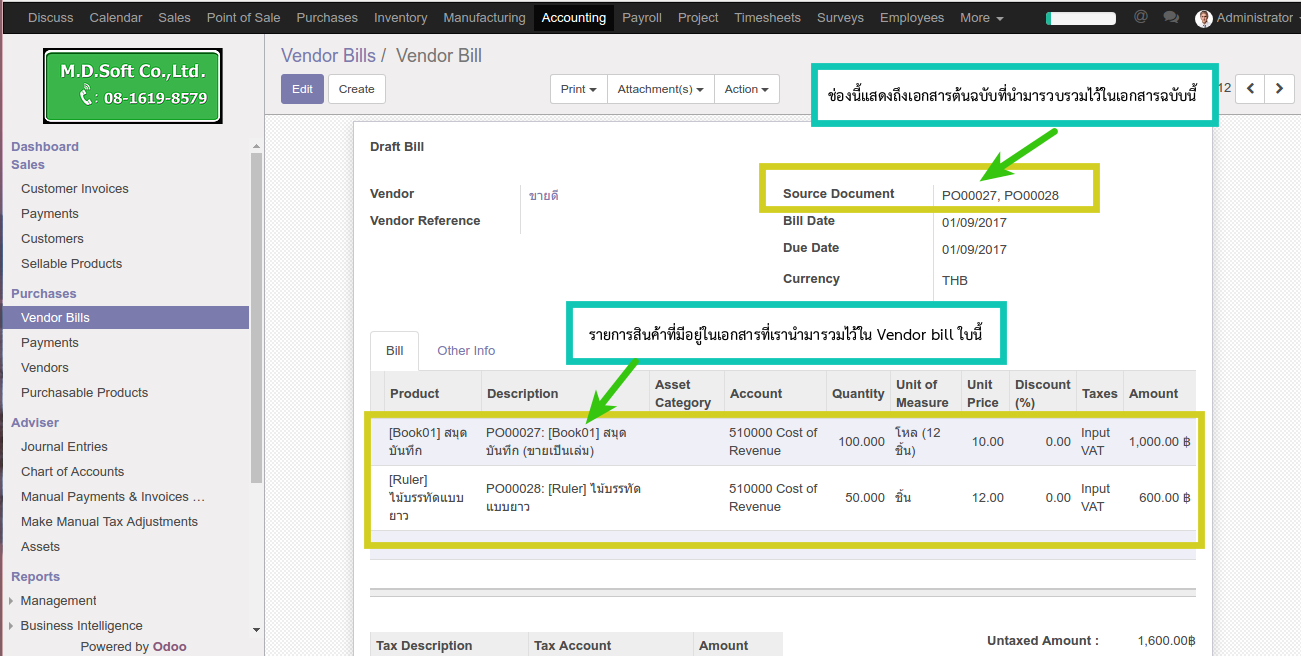
Task: Open the conversations chat bubble icon
Action: tap(1171, 18)
